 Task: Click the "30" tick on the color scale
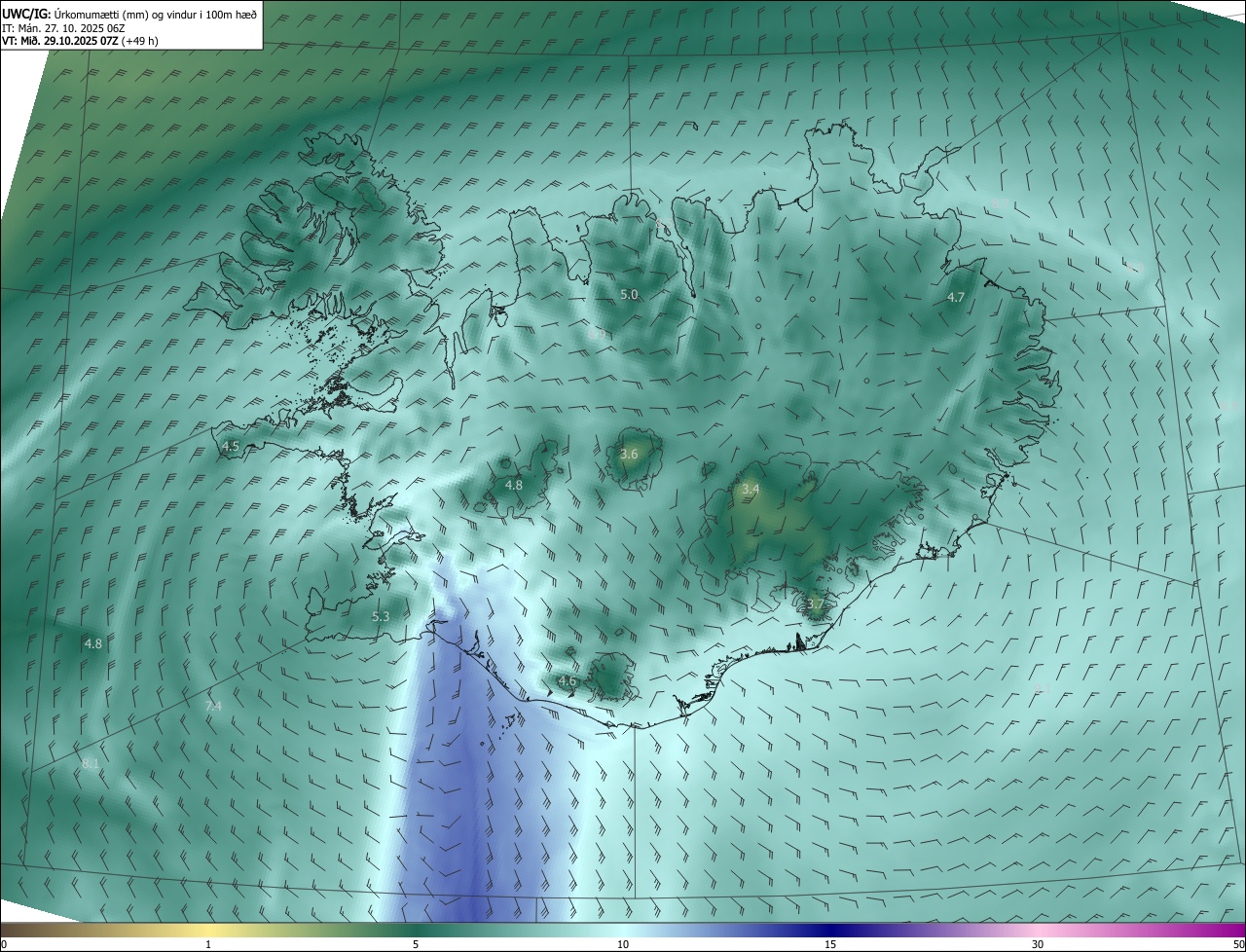click(x=1038, y=944)
